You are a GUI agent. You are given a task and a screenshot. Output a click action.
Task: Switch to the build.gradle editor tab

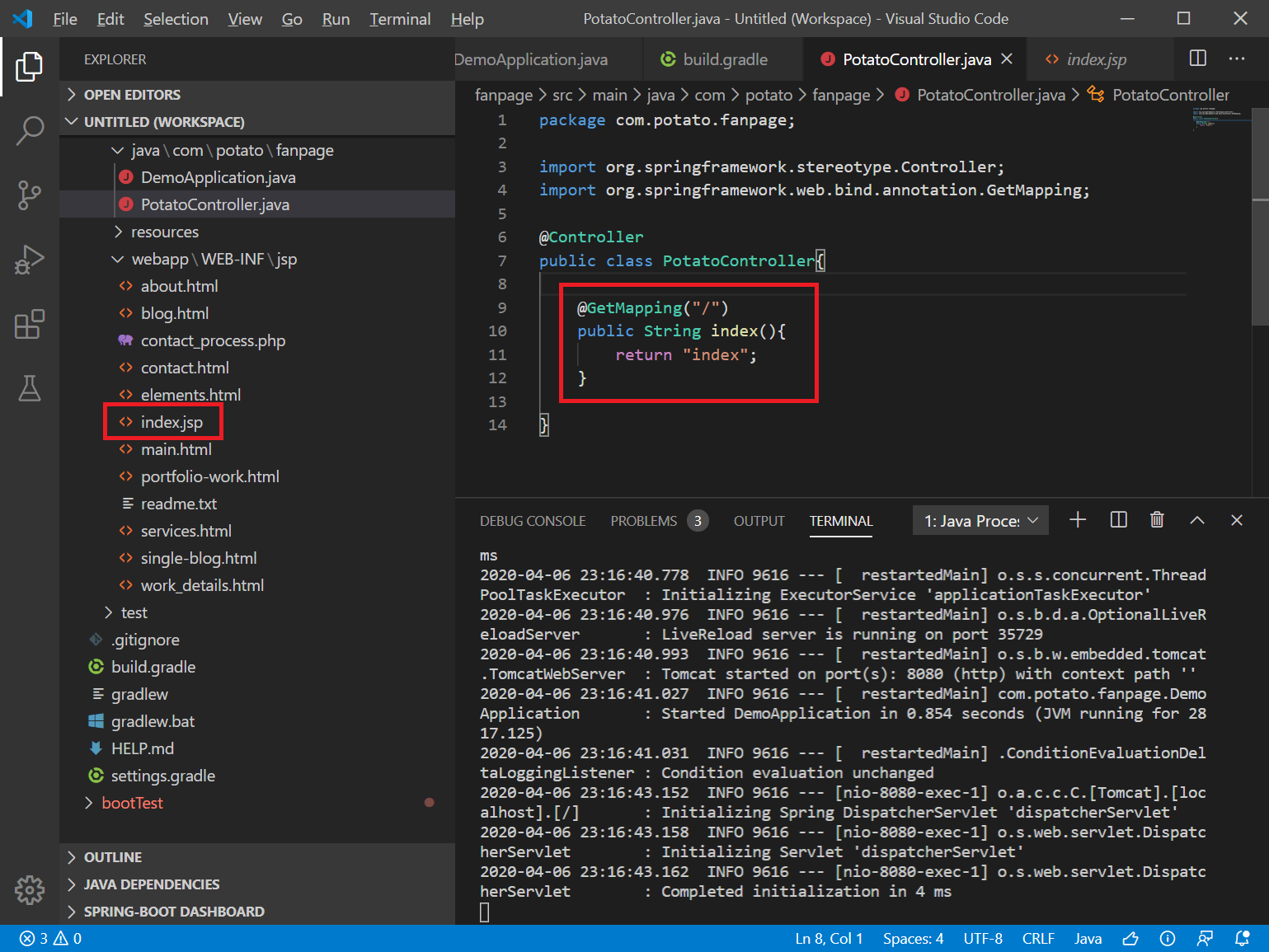(723, 59)
